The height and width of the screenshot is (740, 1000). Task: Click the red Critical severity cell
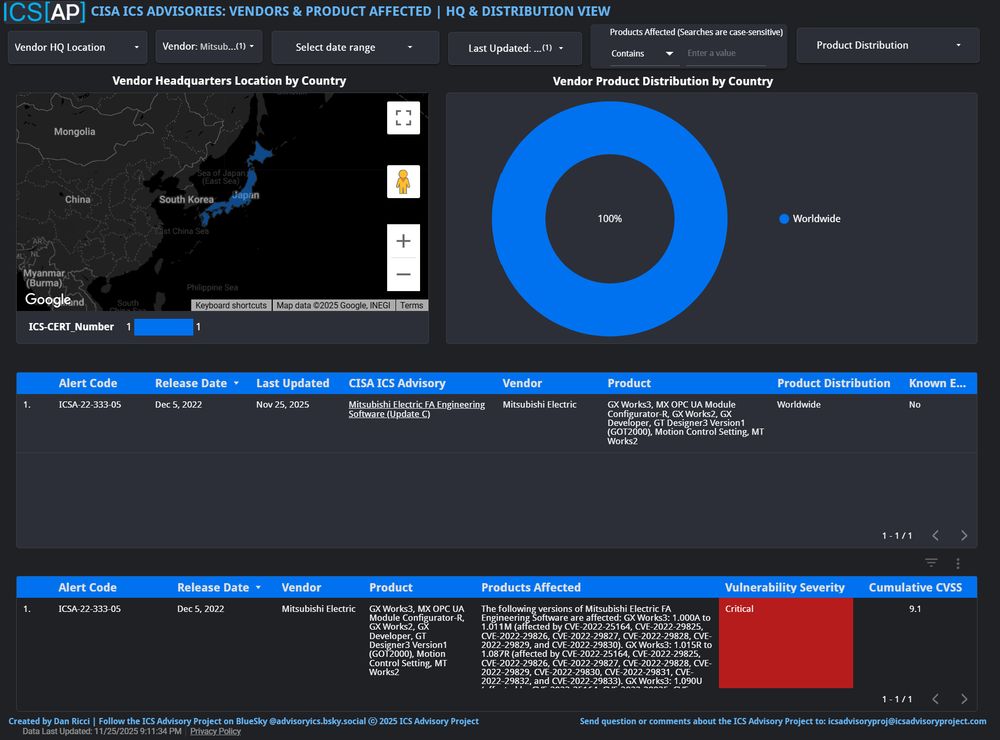786,643
